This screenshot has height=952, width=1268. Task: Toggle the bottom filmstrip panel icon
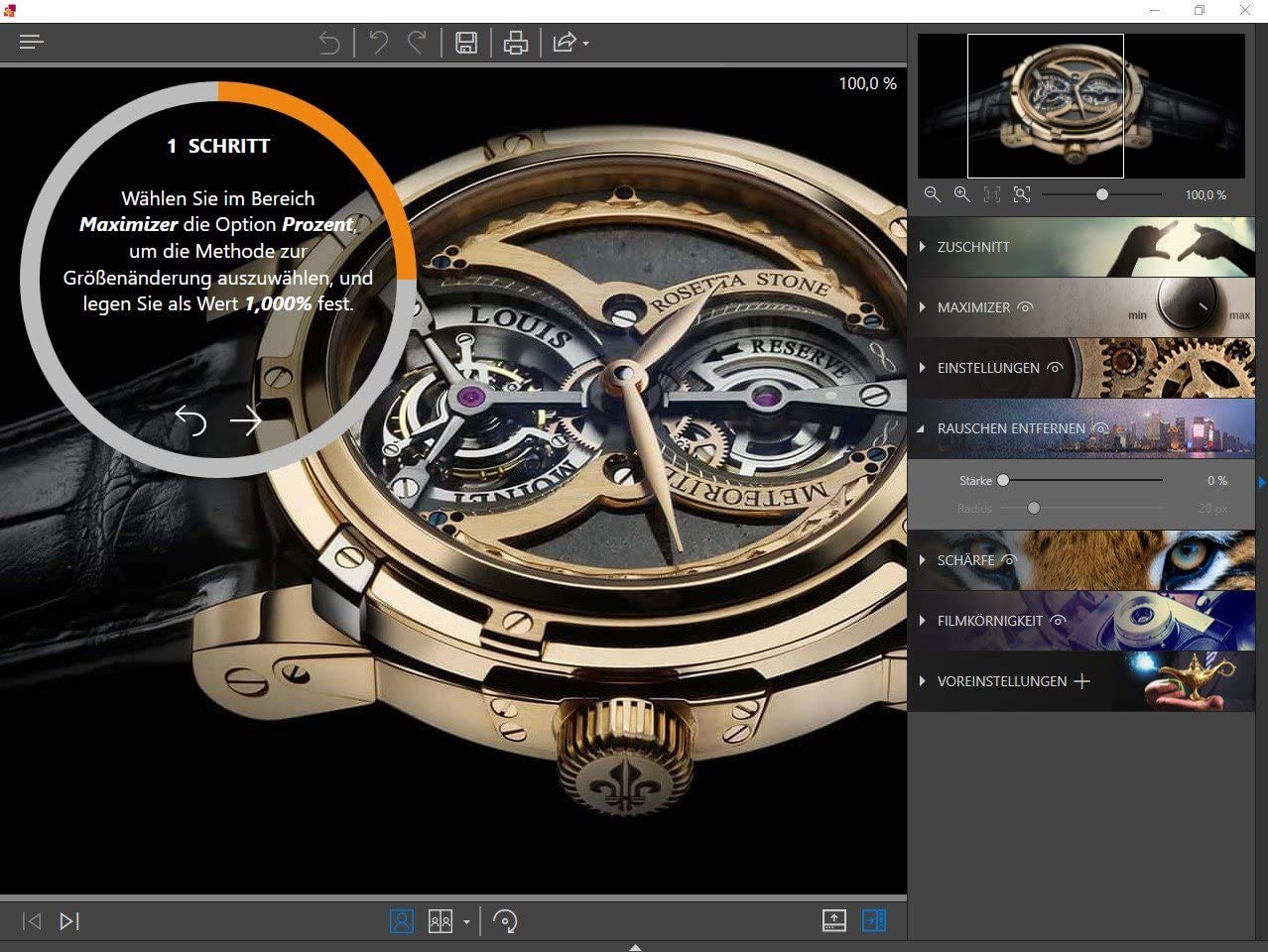click(x=834, y=920)
